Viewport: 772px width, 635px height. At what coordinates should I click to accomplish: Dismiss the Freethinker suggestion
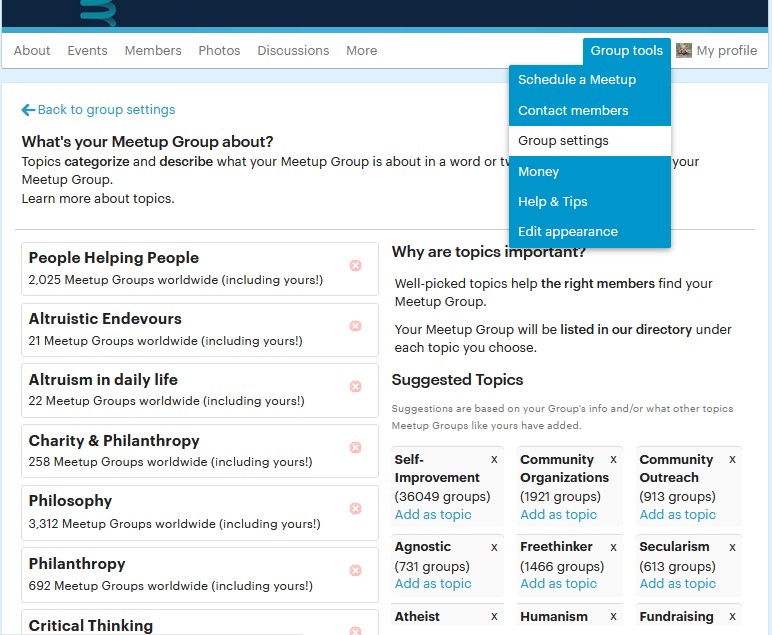pyautogui.click(x=613, y=547)
